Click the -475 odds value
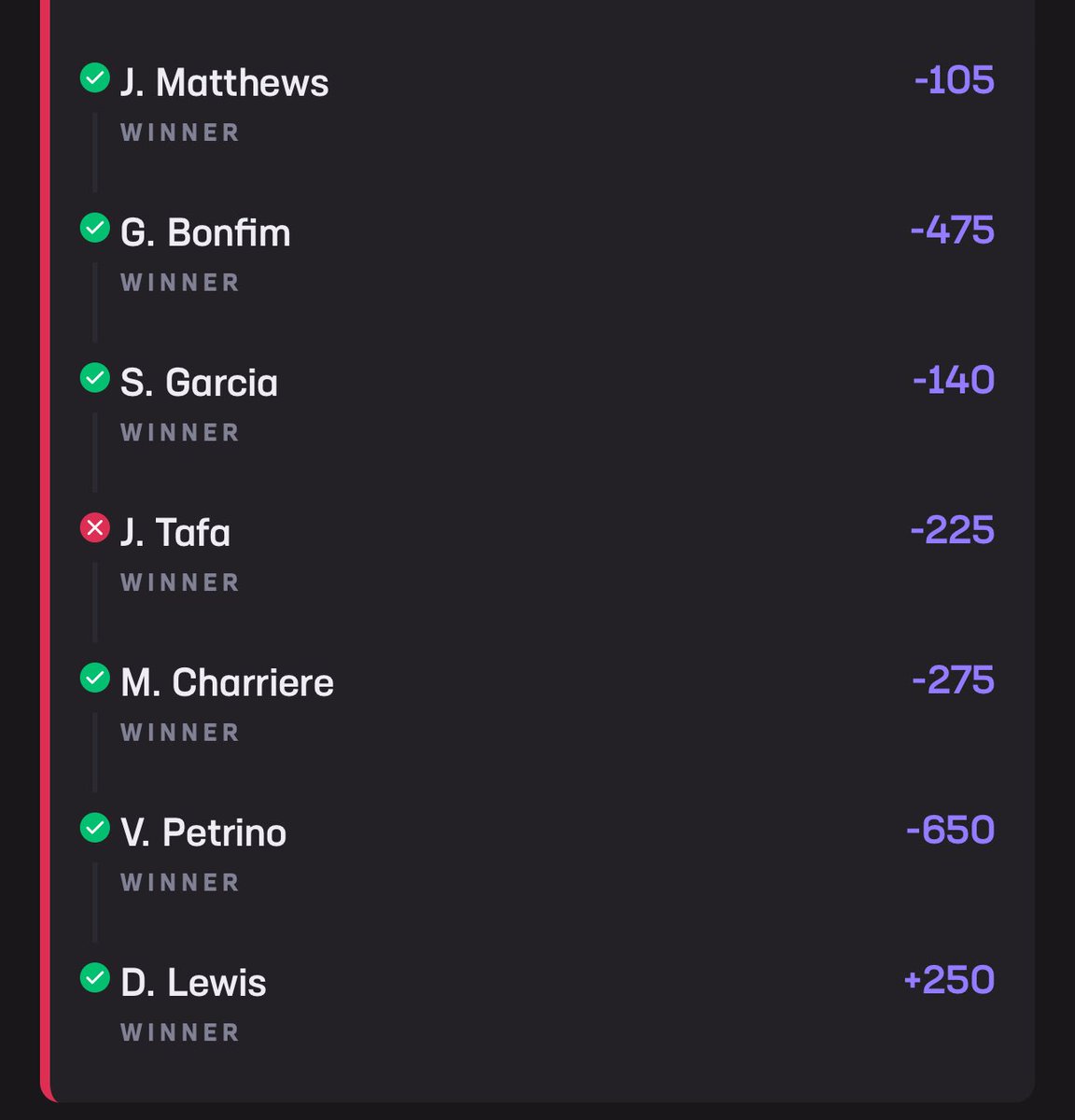Image resolution: width=1075 pixels, height=1120 pixels. 952,230
